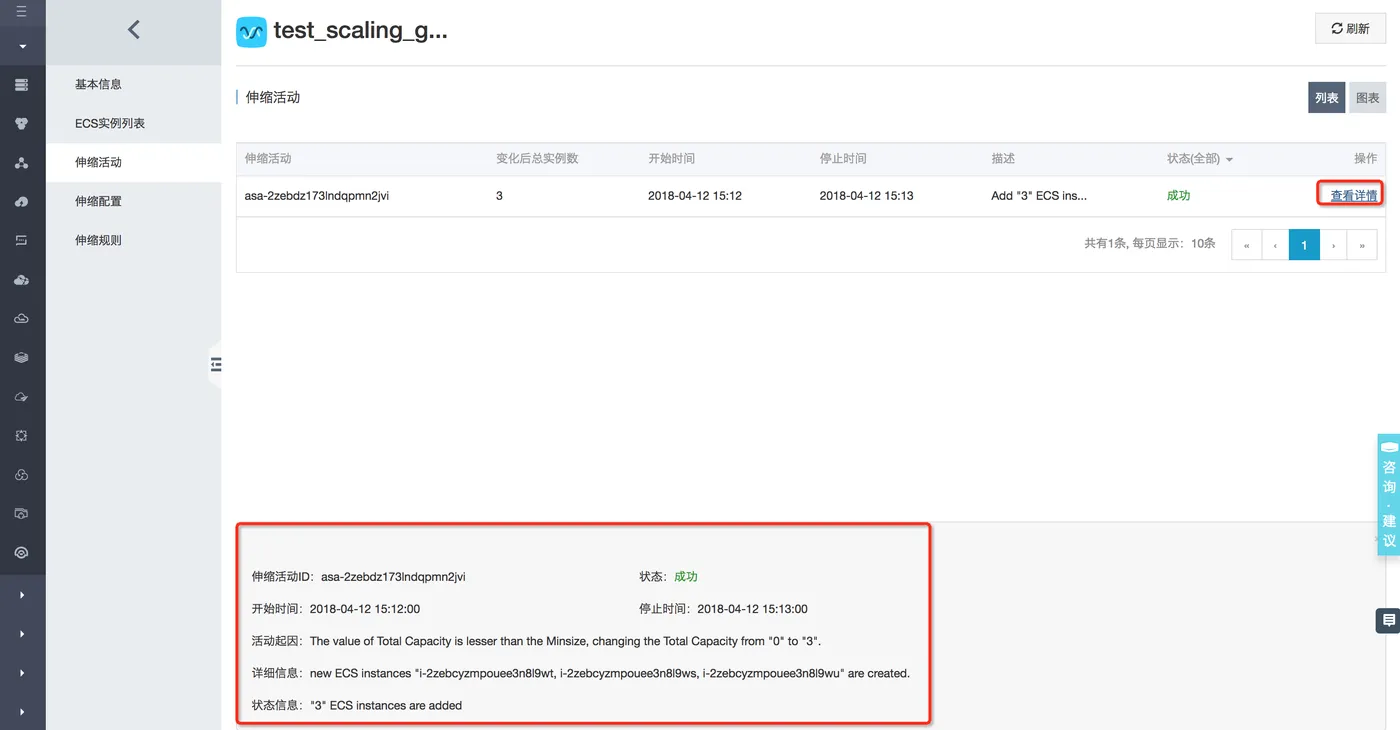Click detail start time 2018-04-12 15:12:00

pyautogui.click(x=365, y=609)
